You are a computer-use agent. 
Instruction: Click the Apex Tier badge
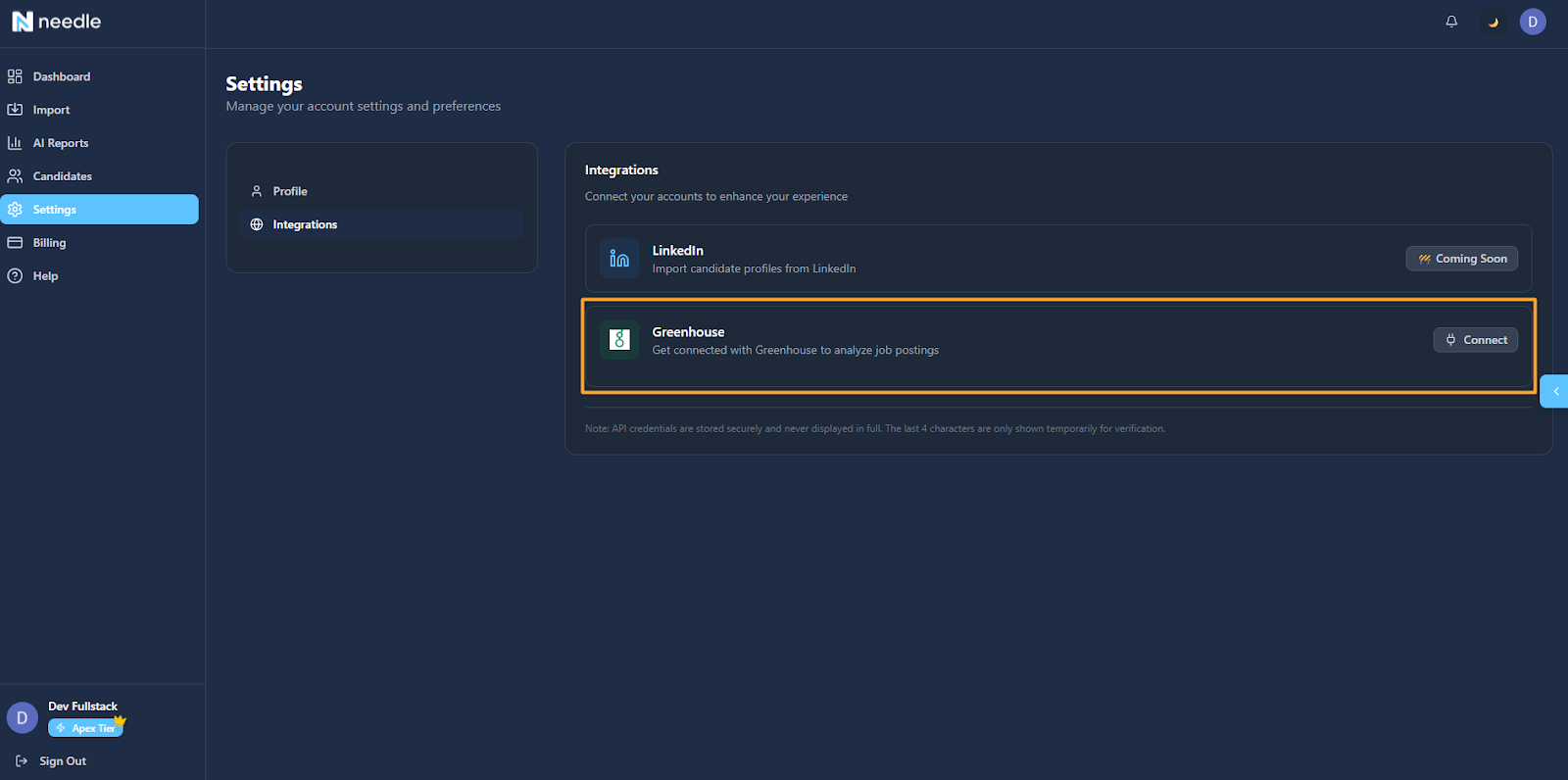pyautogui.click(x=85, y=728)
